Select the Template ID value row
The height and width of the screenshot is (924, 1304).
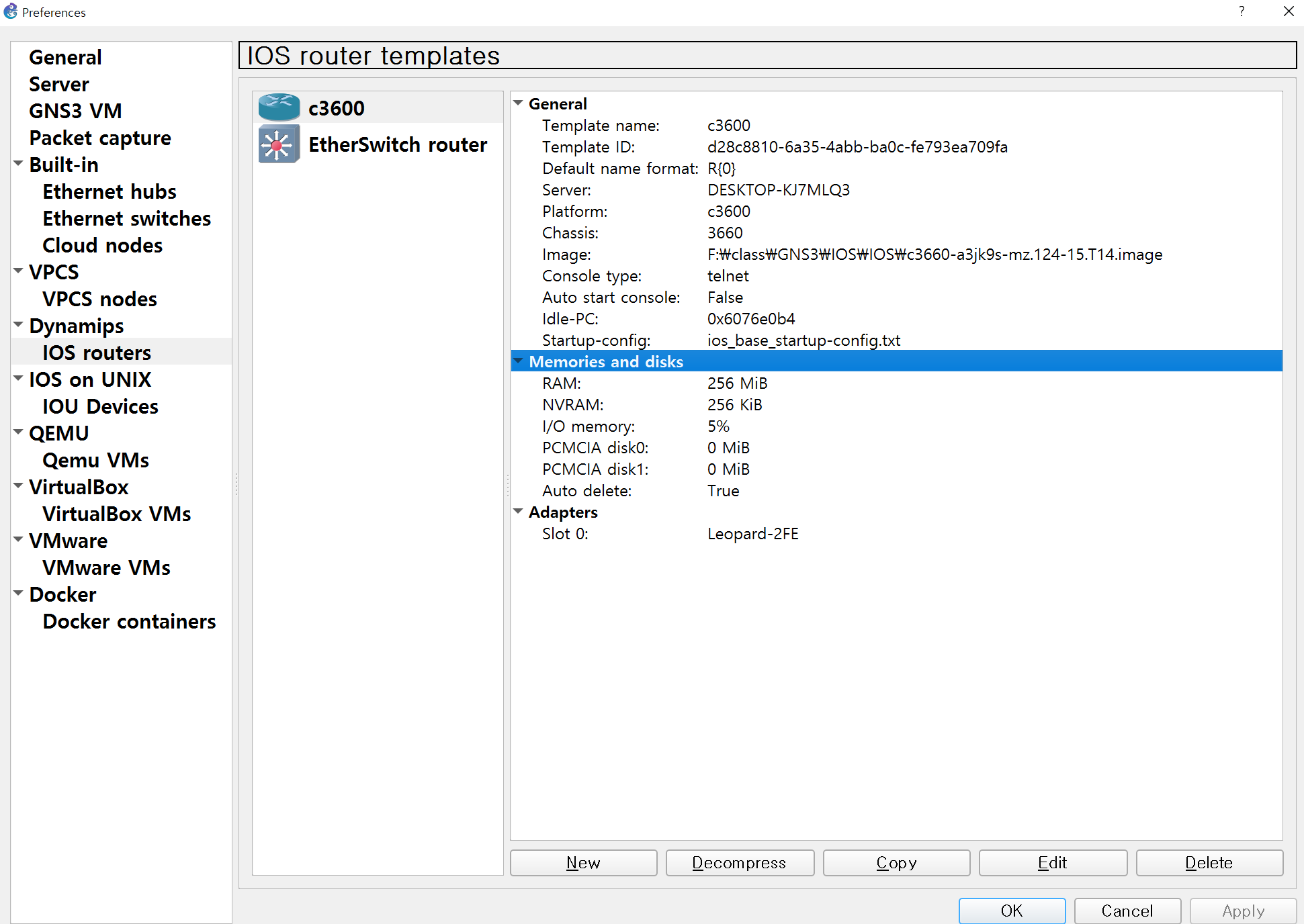(x=857, y=147)
